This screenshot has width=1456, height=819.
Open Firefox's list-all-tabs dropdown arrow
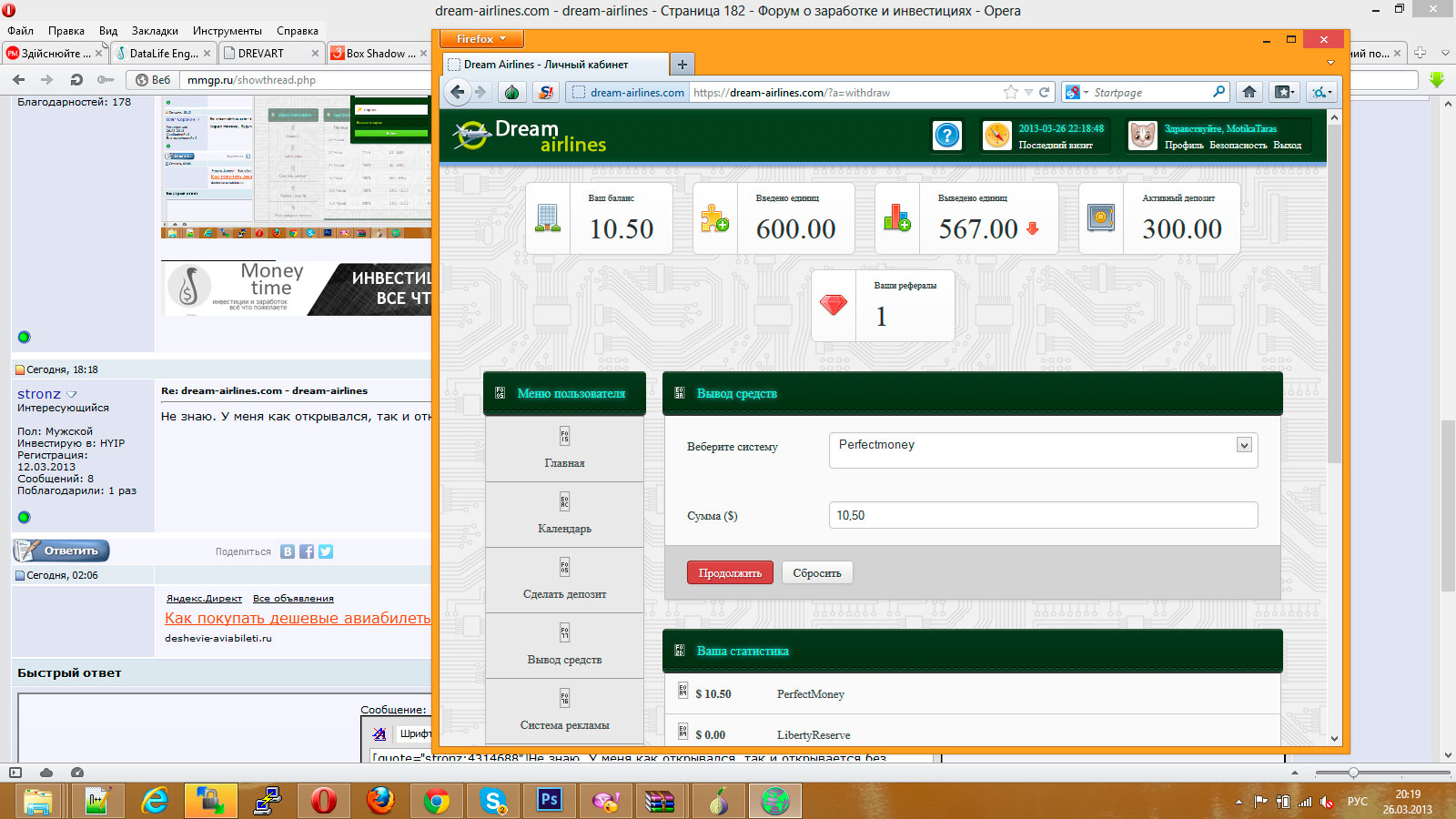1330,64
